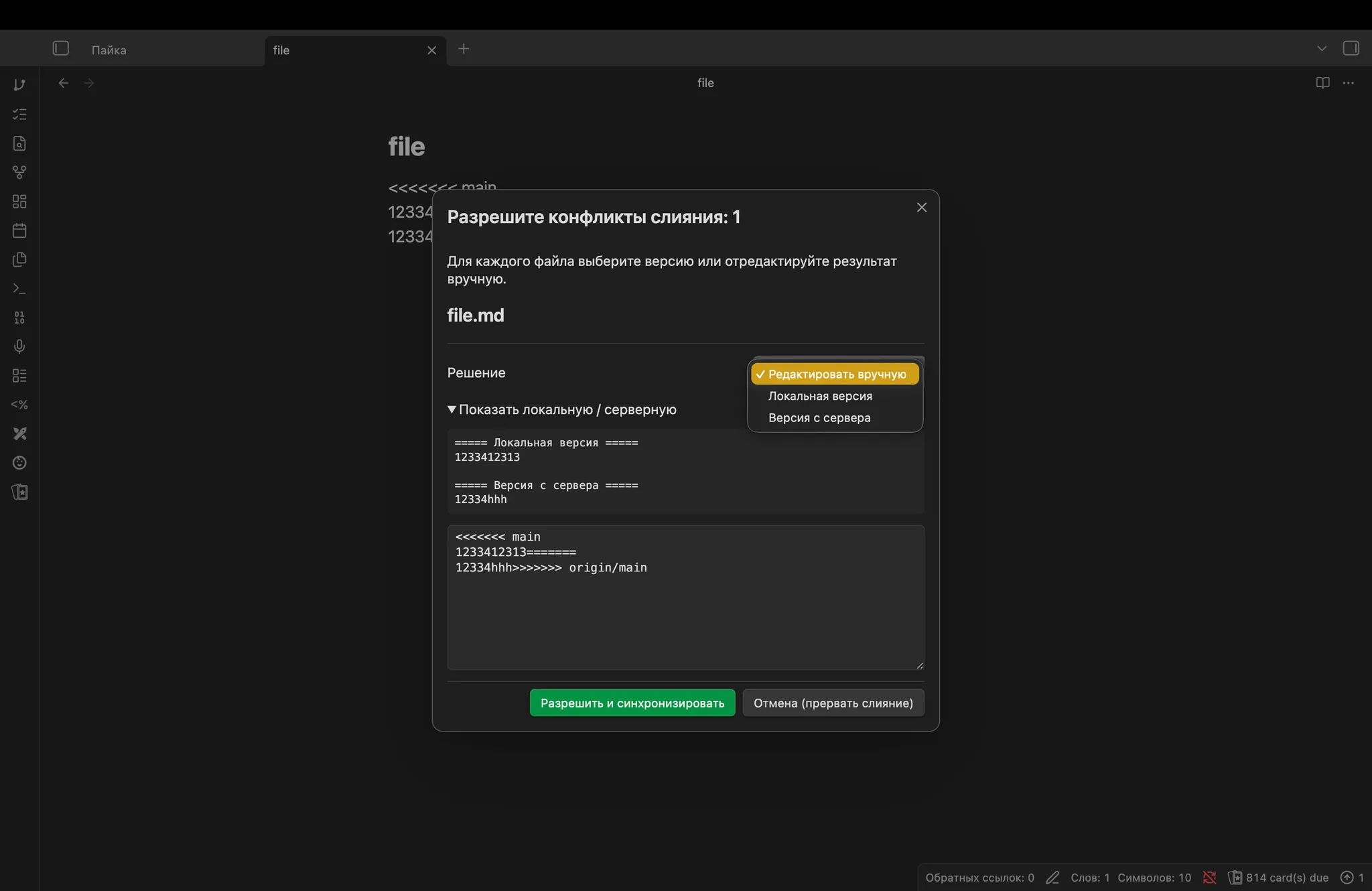Click 'Отмена (прервать слияние)' button
This screenshot has height=891, width=1372.
point(833,703)
